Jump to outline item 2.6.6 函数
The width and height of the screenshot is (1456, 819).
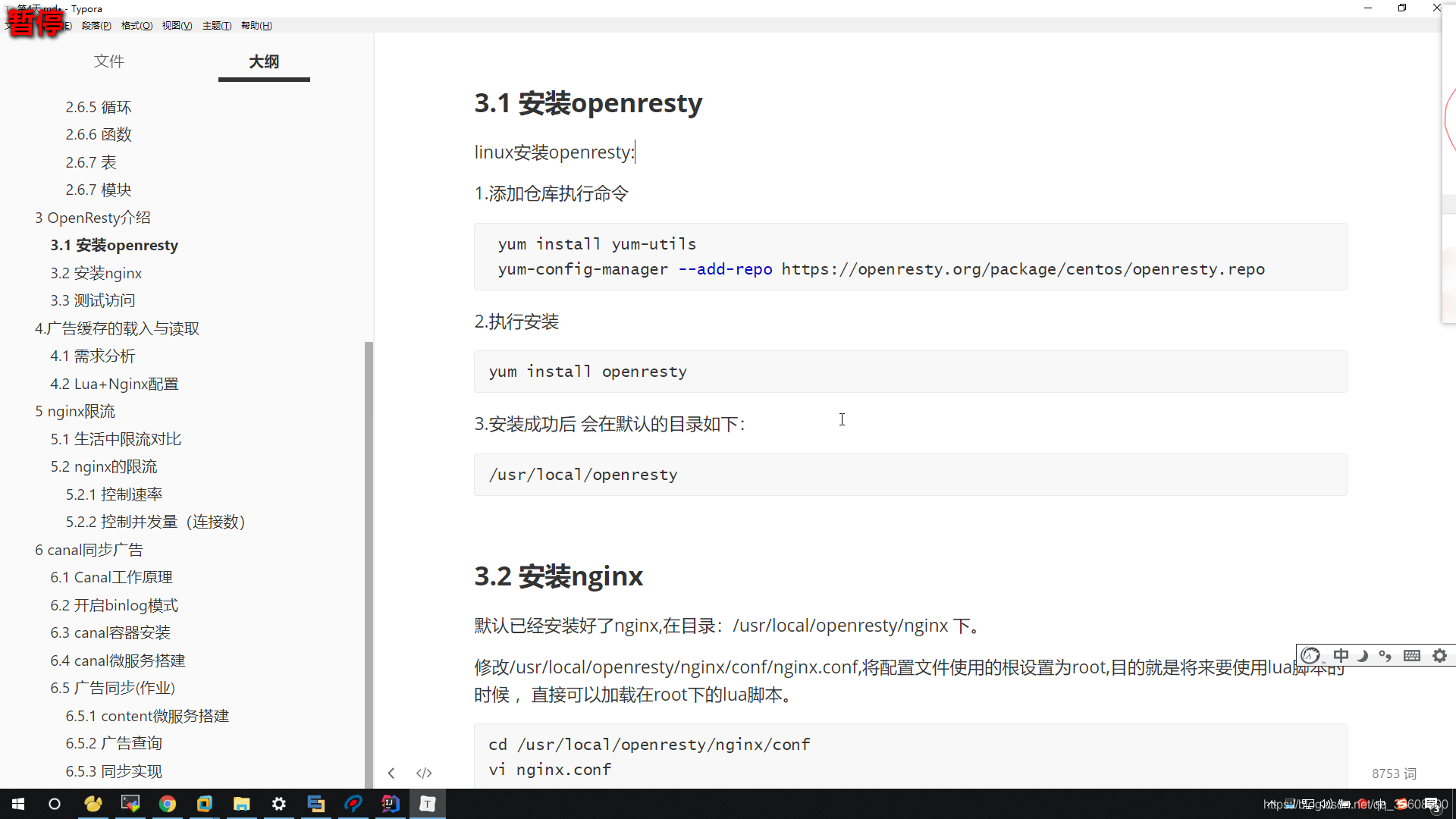[x=99, y=134]
